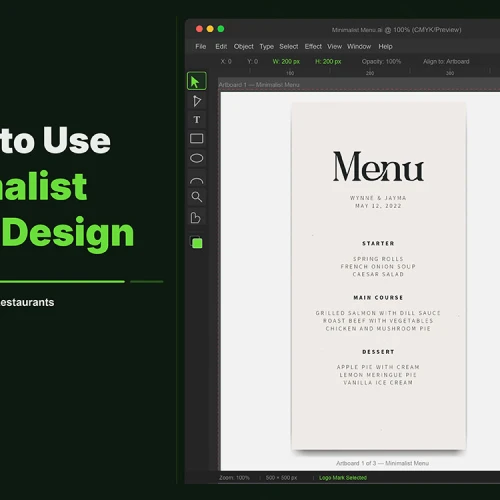Select the Arc tool
Image resolution: width=500 pixels, height=500 pixels.
pos(197,180)
